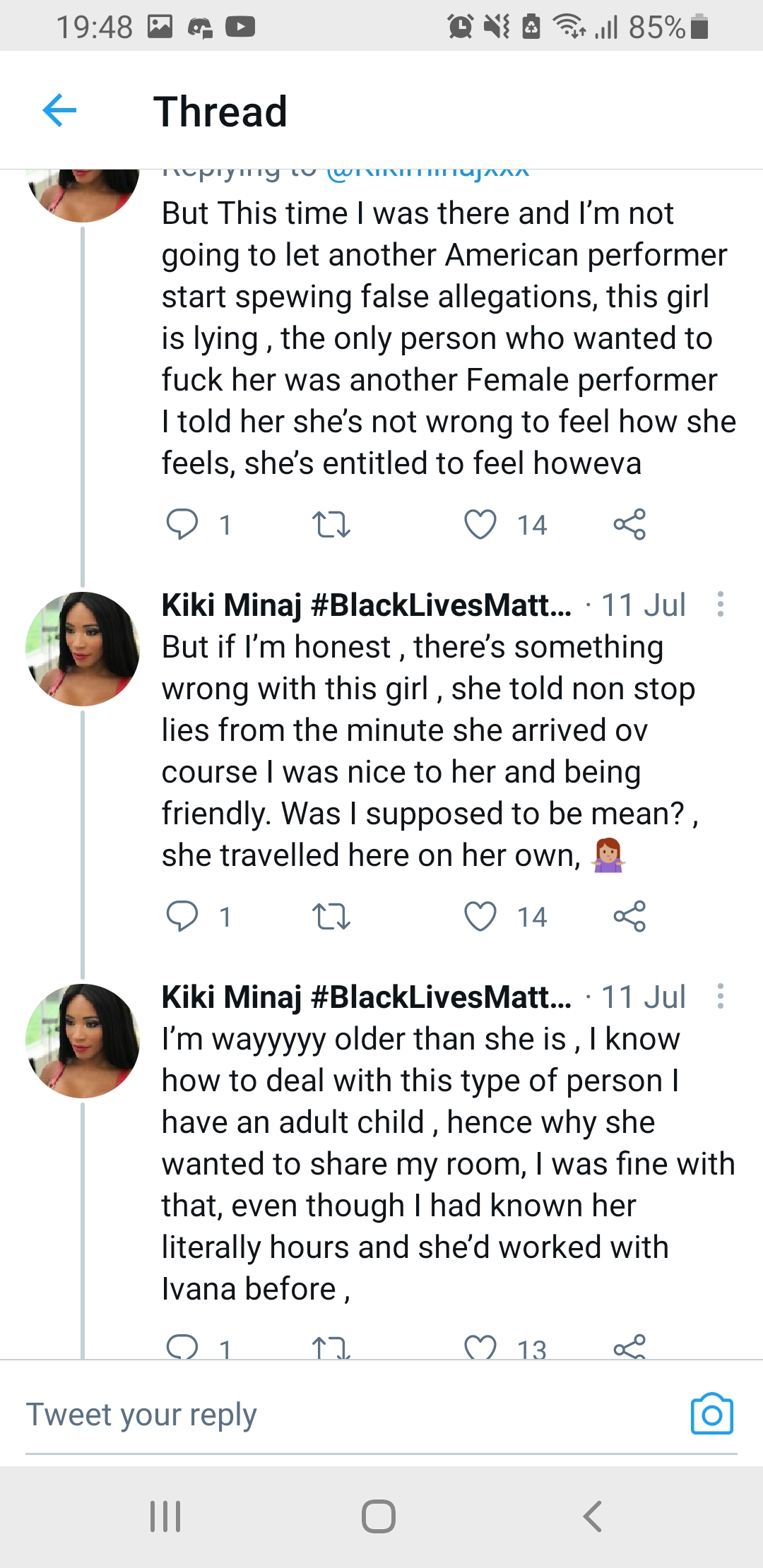Share the 'wayyyyy older' tweet
763x1568 pixels.
[x=629, y=1348]
